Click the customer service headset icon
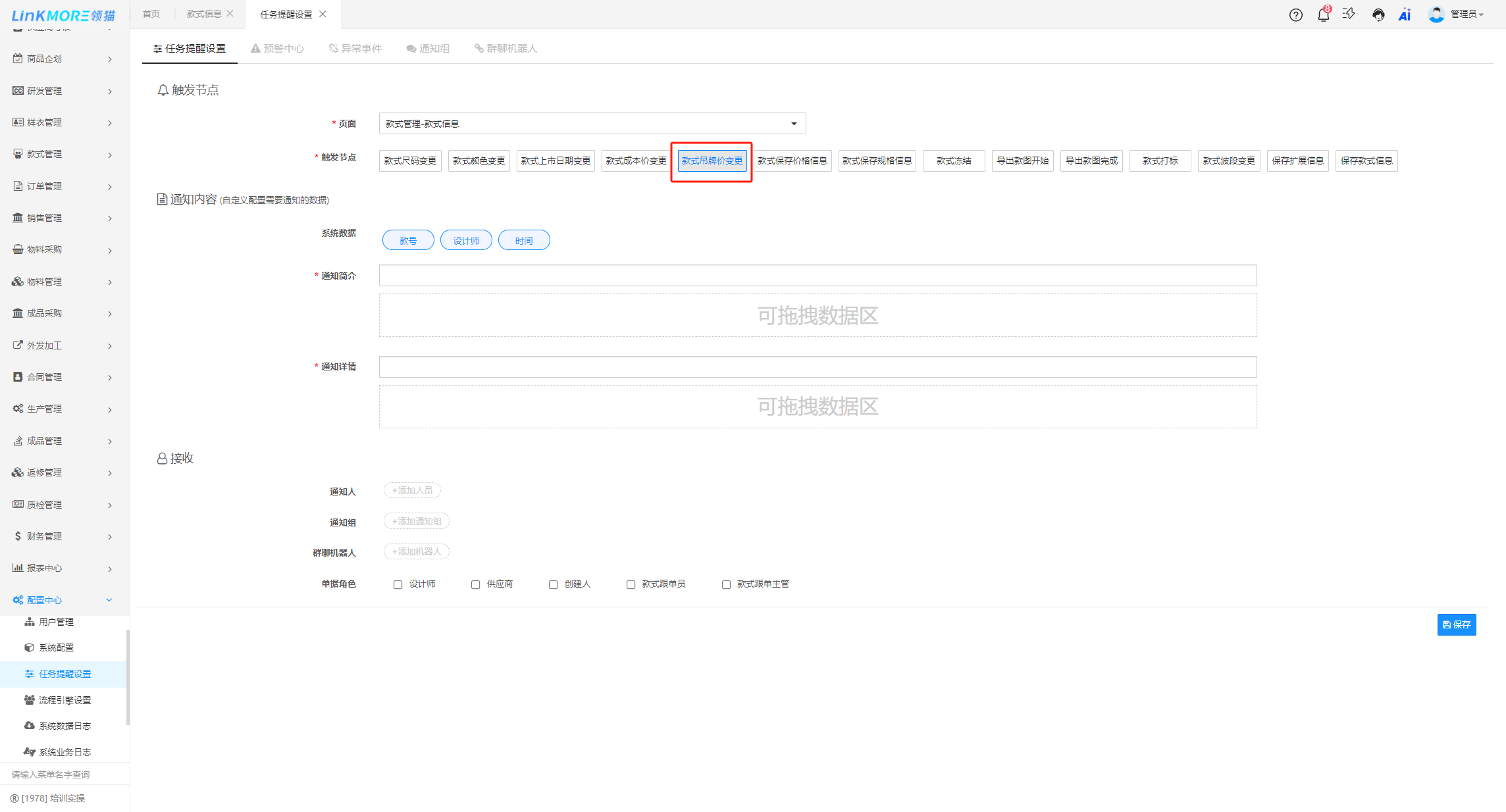1506x812 pixels. pyautogui.click(x=1378, y=14)
